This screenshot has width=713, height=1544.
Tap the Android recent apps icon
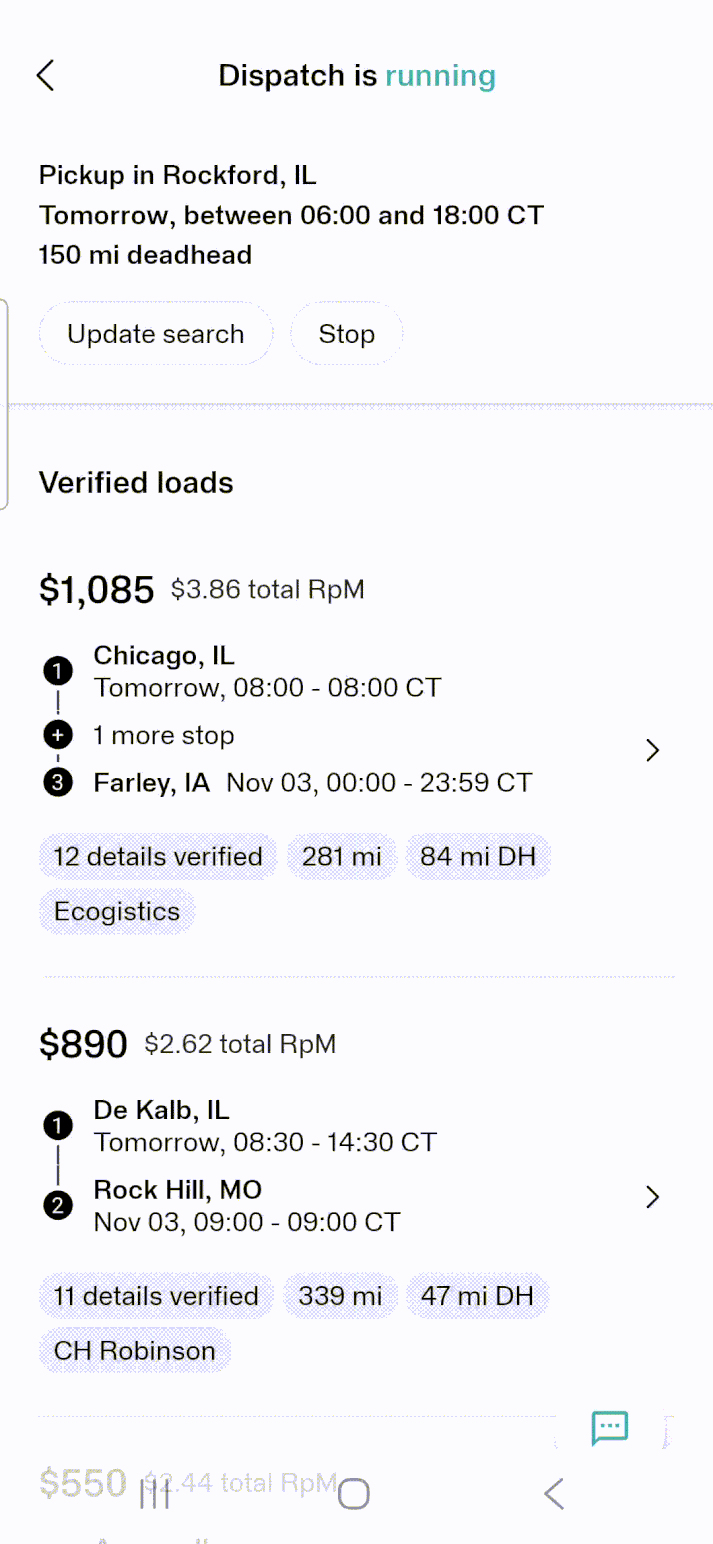click(x=155, y=1495)
